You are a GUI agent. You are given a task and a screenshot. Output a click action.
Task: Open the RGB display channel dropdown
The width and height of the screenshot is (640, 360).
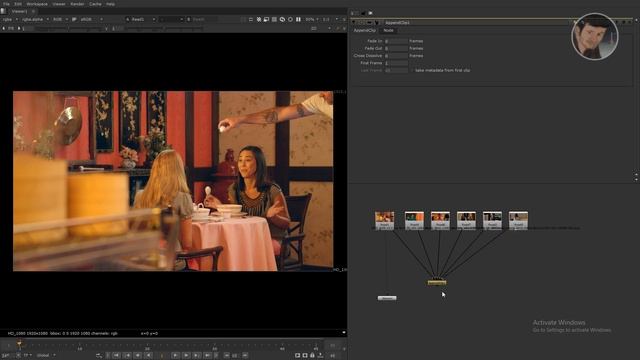click(60, 19)
